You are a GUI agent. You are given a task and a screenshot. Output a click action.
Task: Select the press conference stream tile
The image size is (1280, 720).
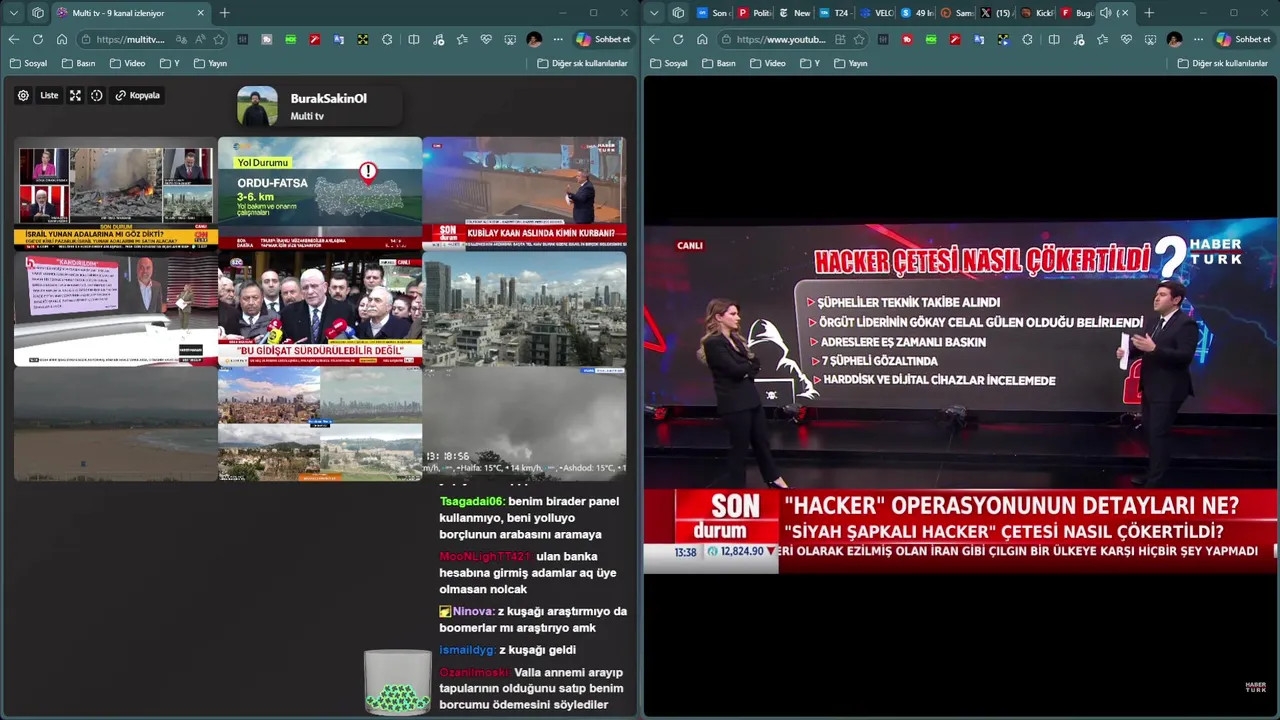(320, 308)
